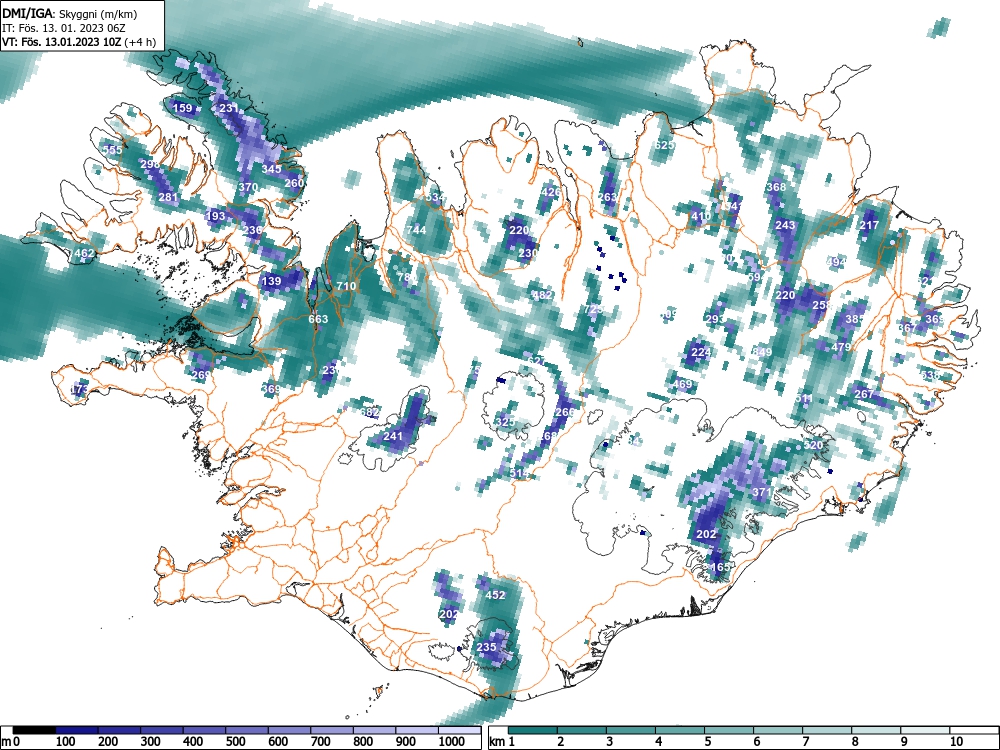Click the visibility value '663' on the map

tap(318, 319)
